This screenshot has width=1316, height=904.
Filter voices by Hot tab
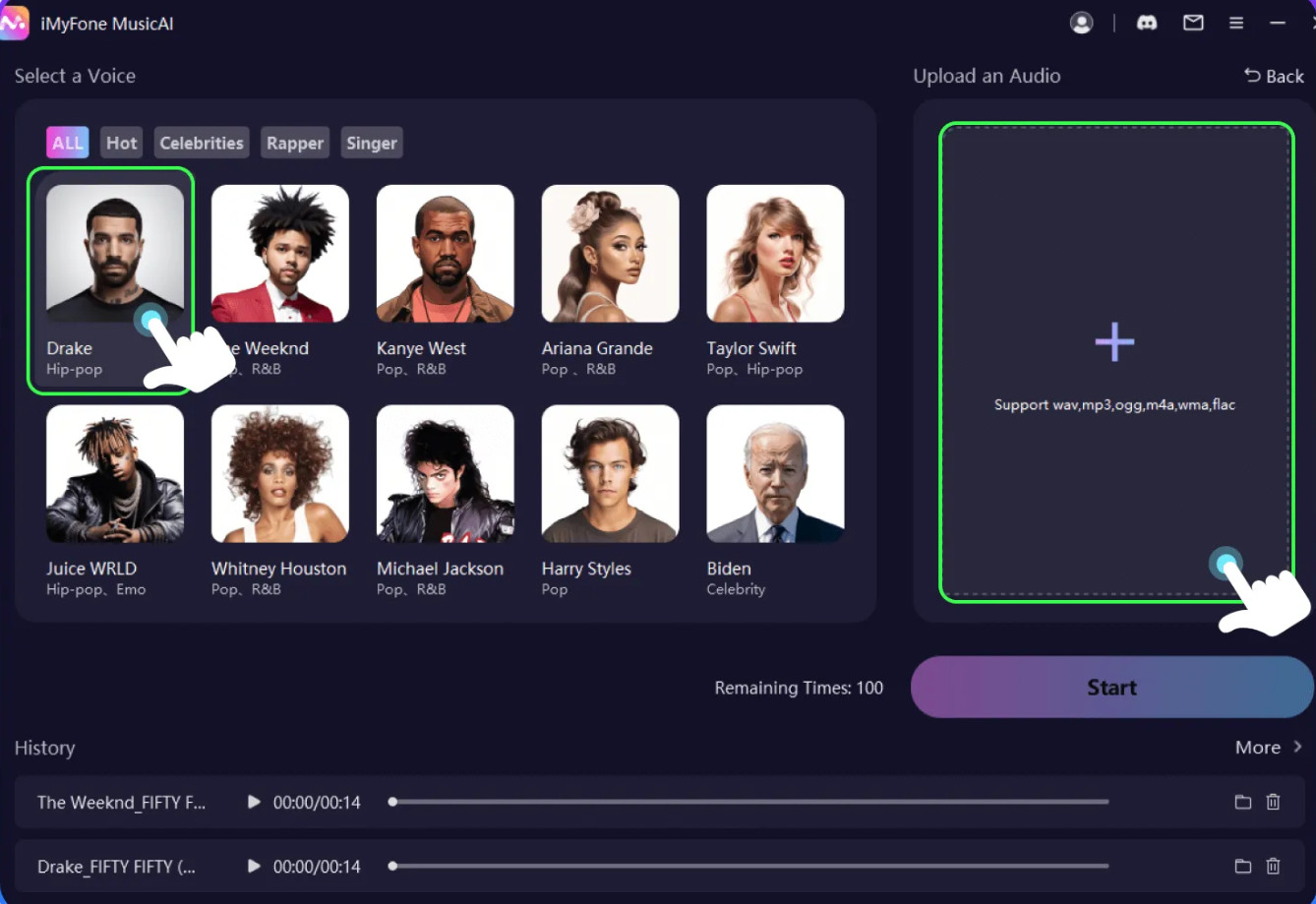[122, 143]
